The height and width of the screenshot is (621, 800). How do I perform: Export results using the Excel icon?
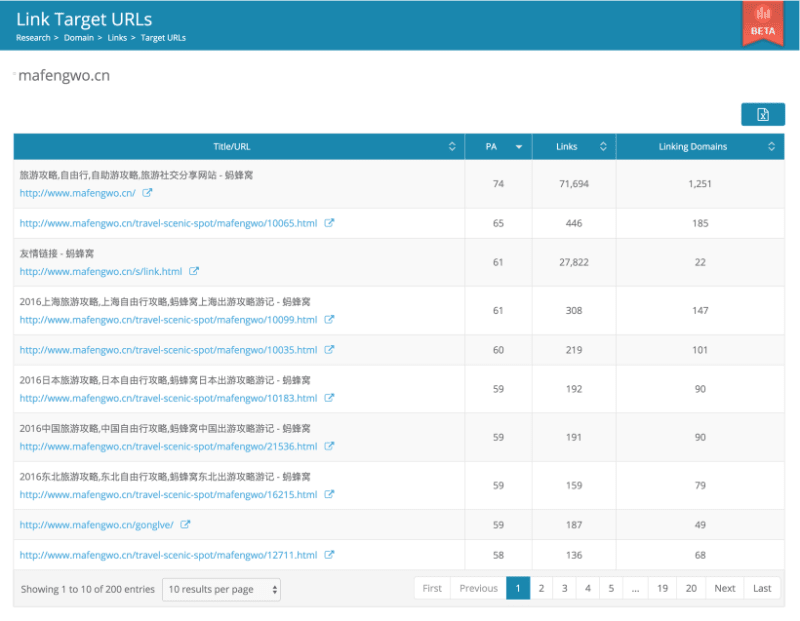(x=763, y=114)
